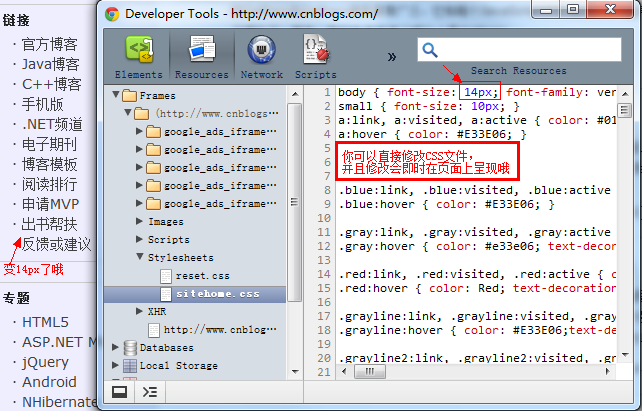Select the Frames folder icon
Screen dimensions: 642x411
point(129,96)
